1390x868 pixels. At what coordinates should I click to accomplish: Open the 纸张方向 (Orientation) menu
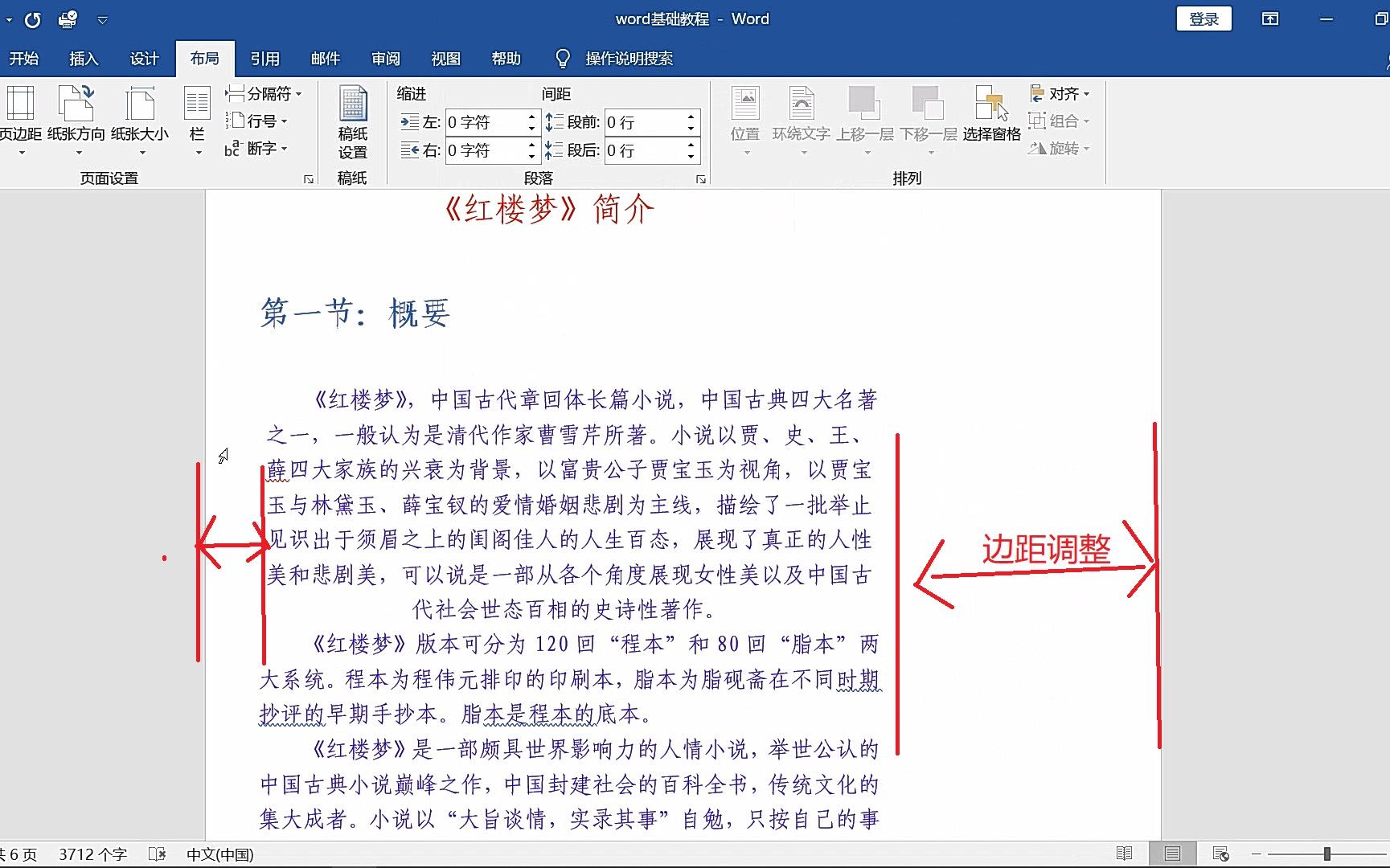[x=76, y=121]
